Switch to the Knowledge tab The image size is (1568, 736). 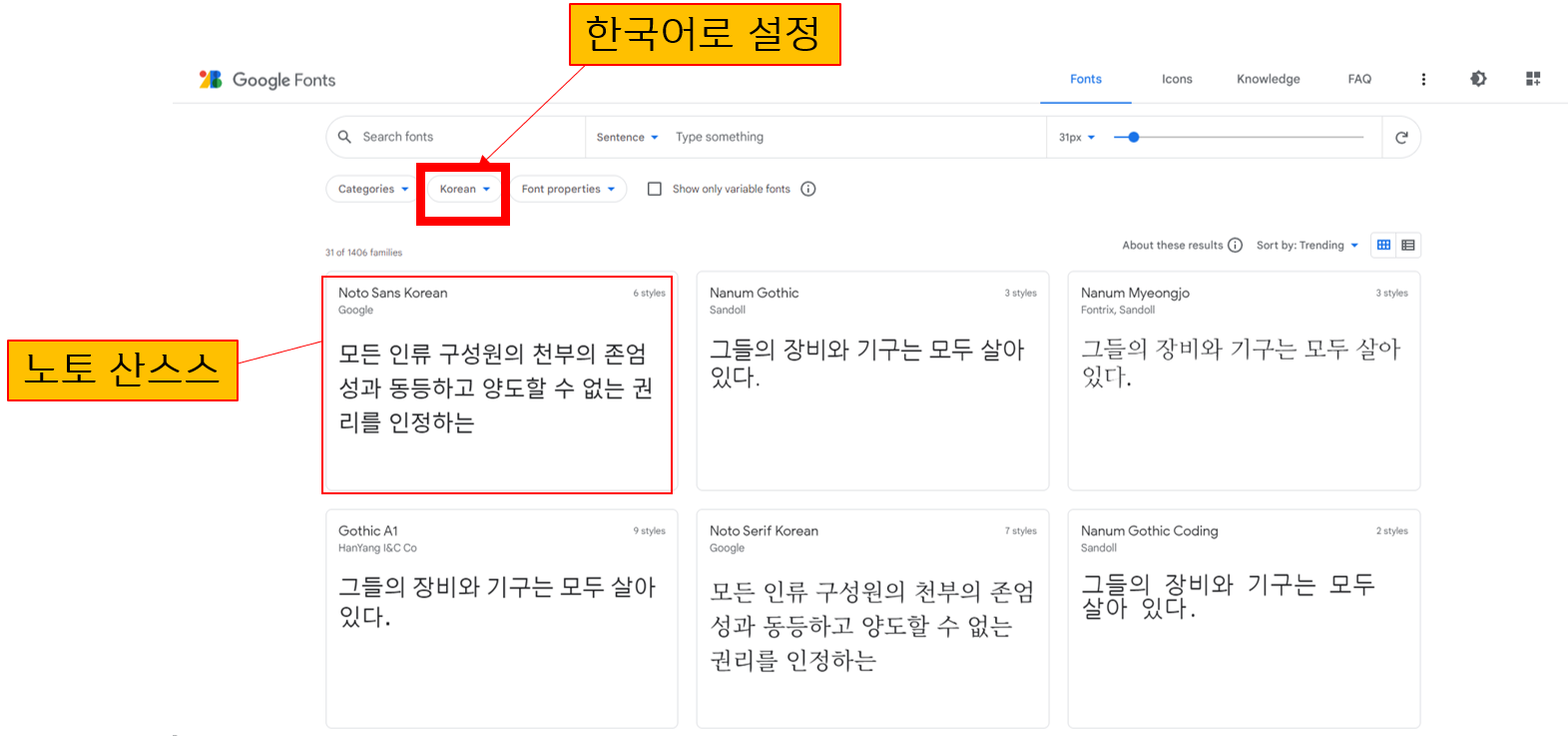pos(1269,80)
